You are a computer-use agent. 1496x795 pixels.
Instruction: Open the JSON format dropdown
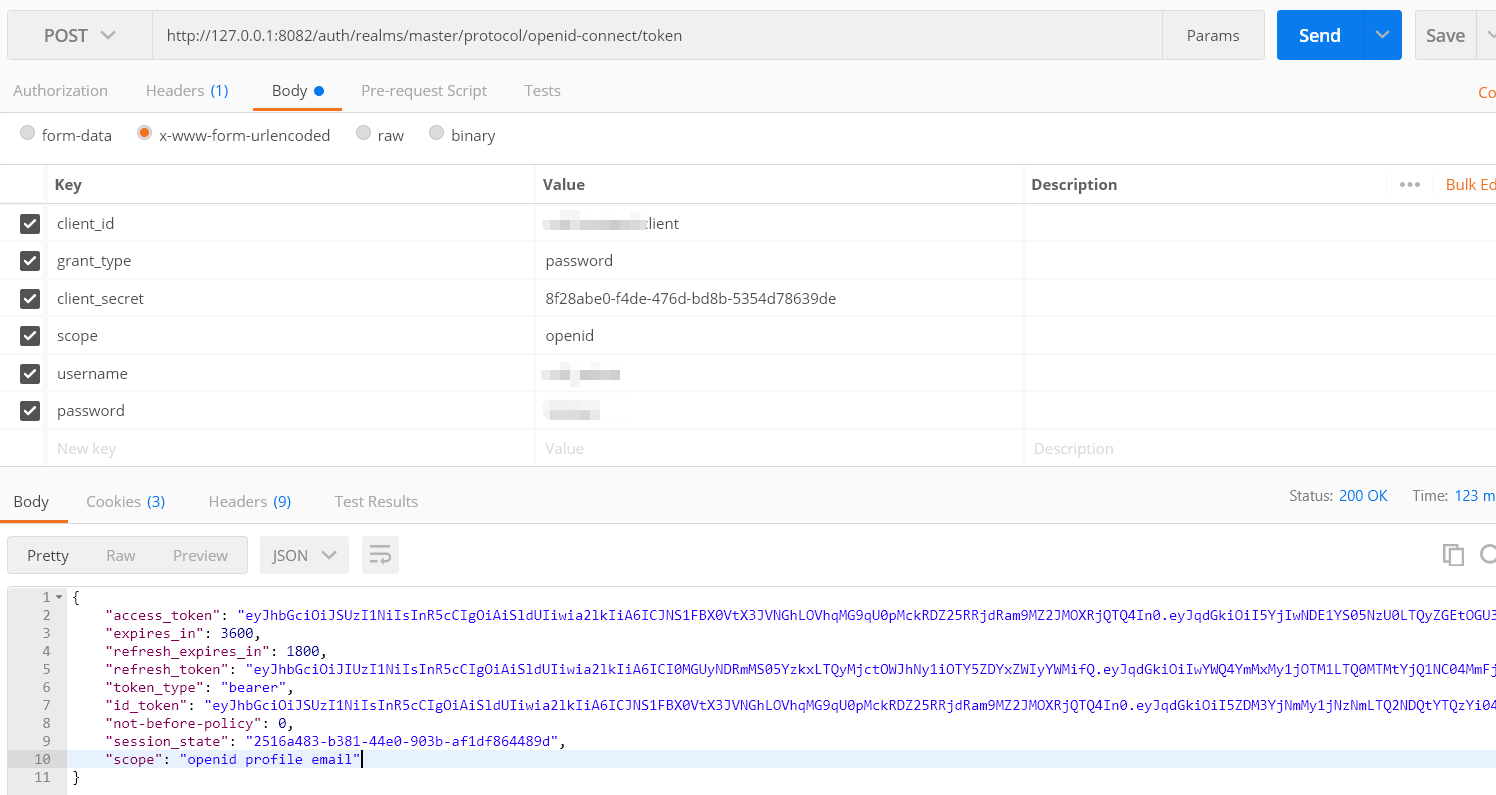point(304,555)
